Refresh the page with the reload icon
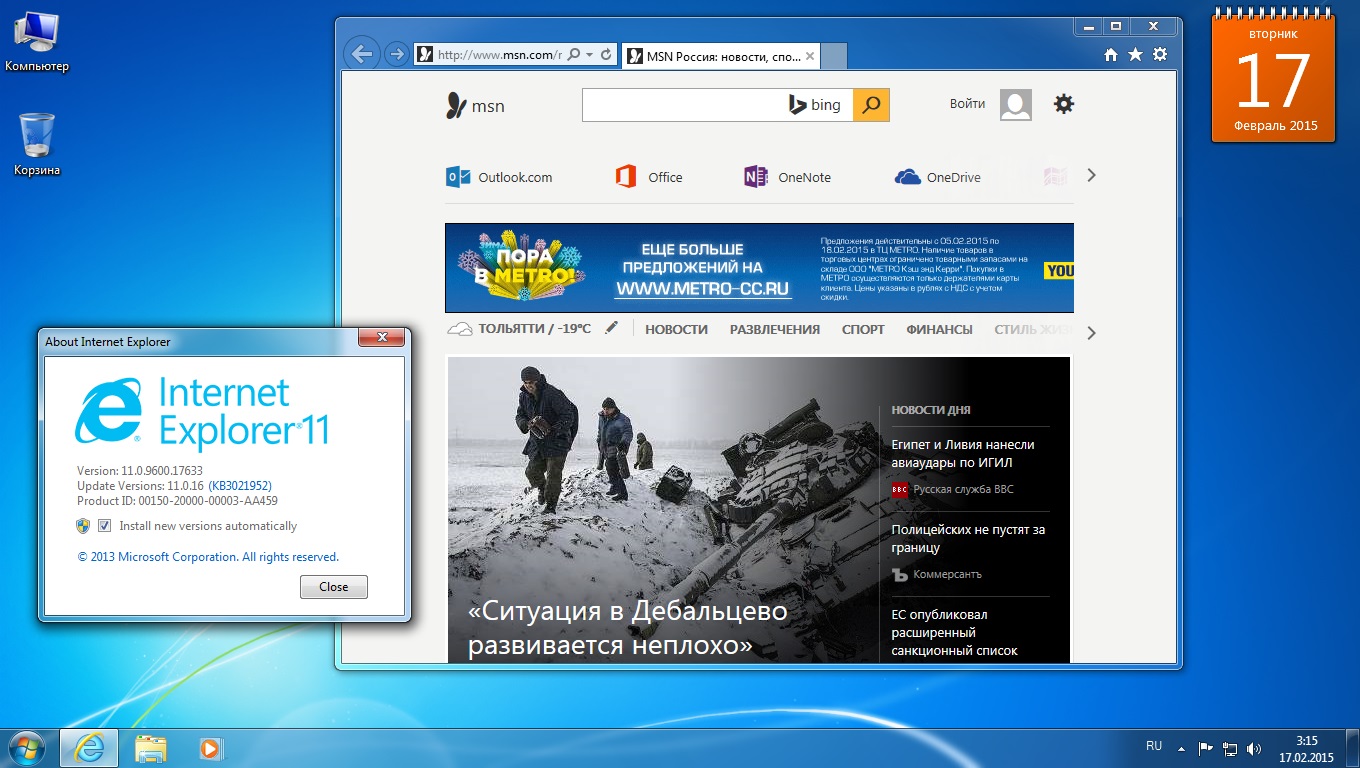 click(x=606, y=55)
